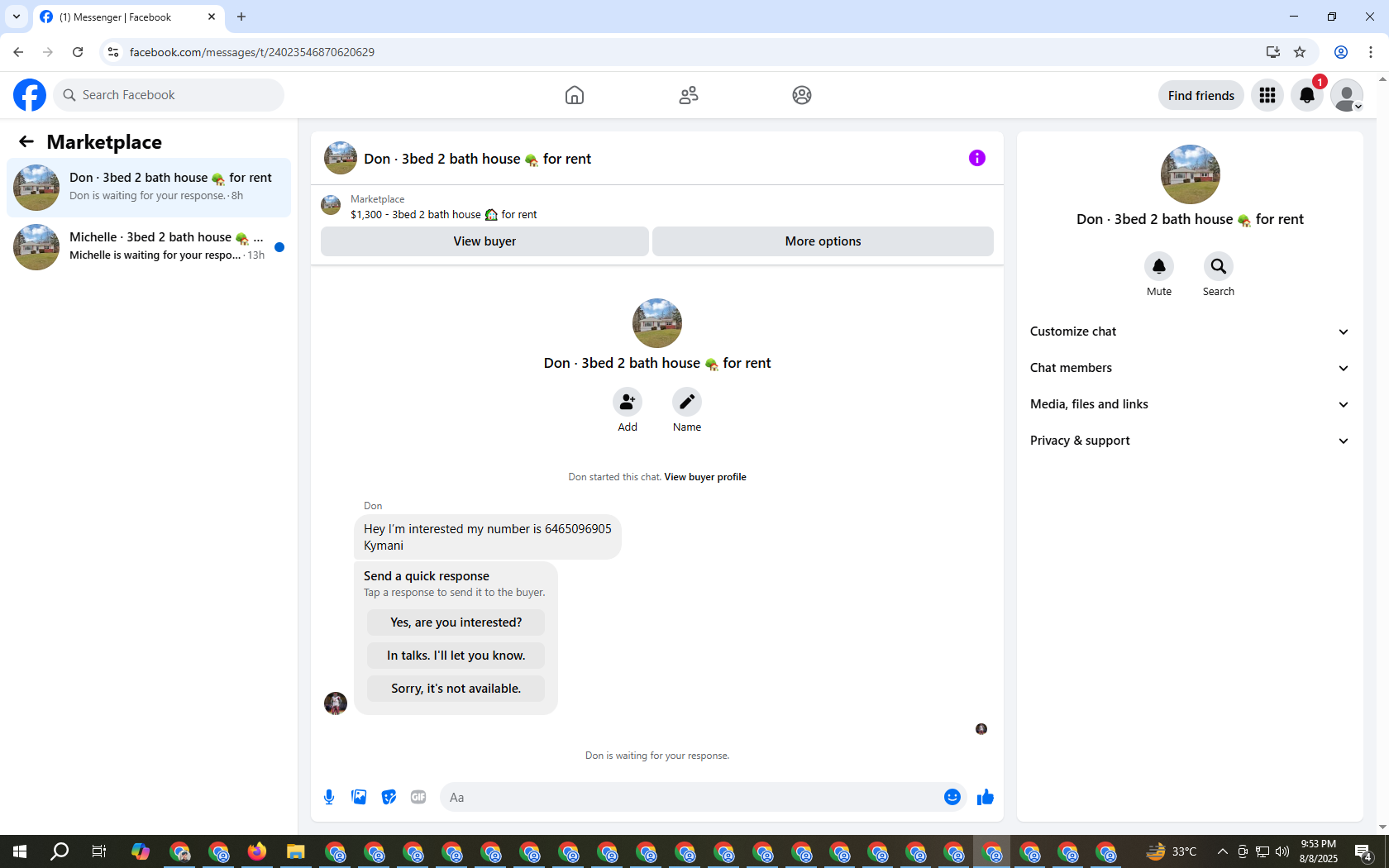The width and height of the screenshot is (1389, 868).
Task: Click the View buyer button
Action: (x=484, y=241)
